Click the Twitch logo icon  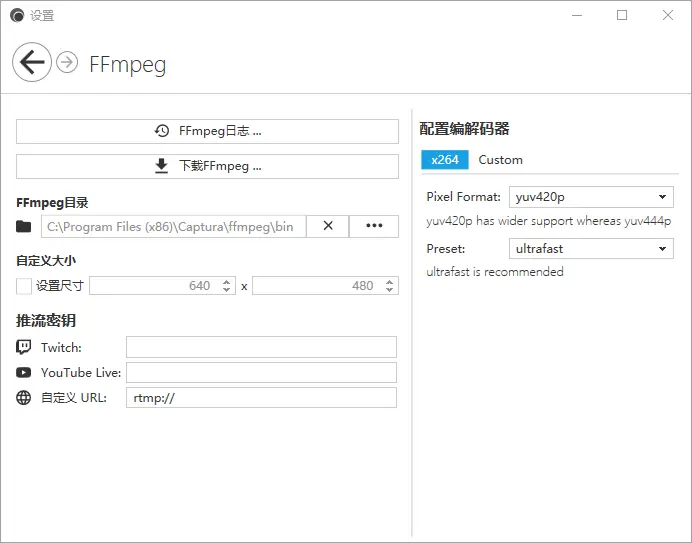click(x=23, y=347)
